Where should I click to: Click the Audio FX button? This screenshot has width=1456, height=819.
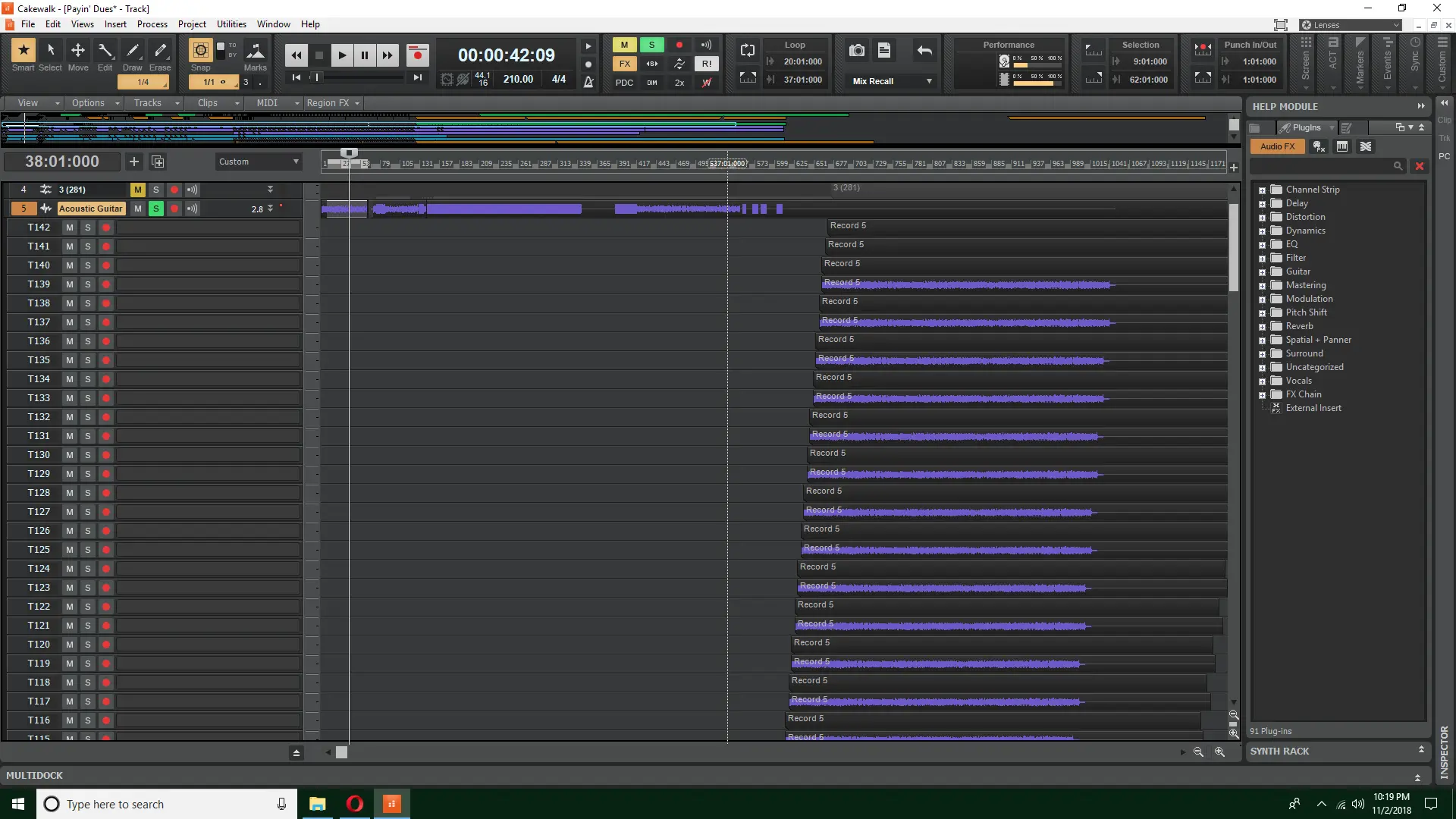pos(1277,146)
